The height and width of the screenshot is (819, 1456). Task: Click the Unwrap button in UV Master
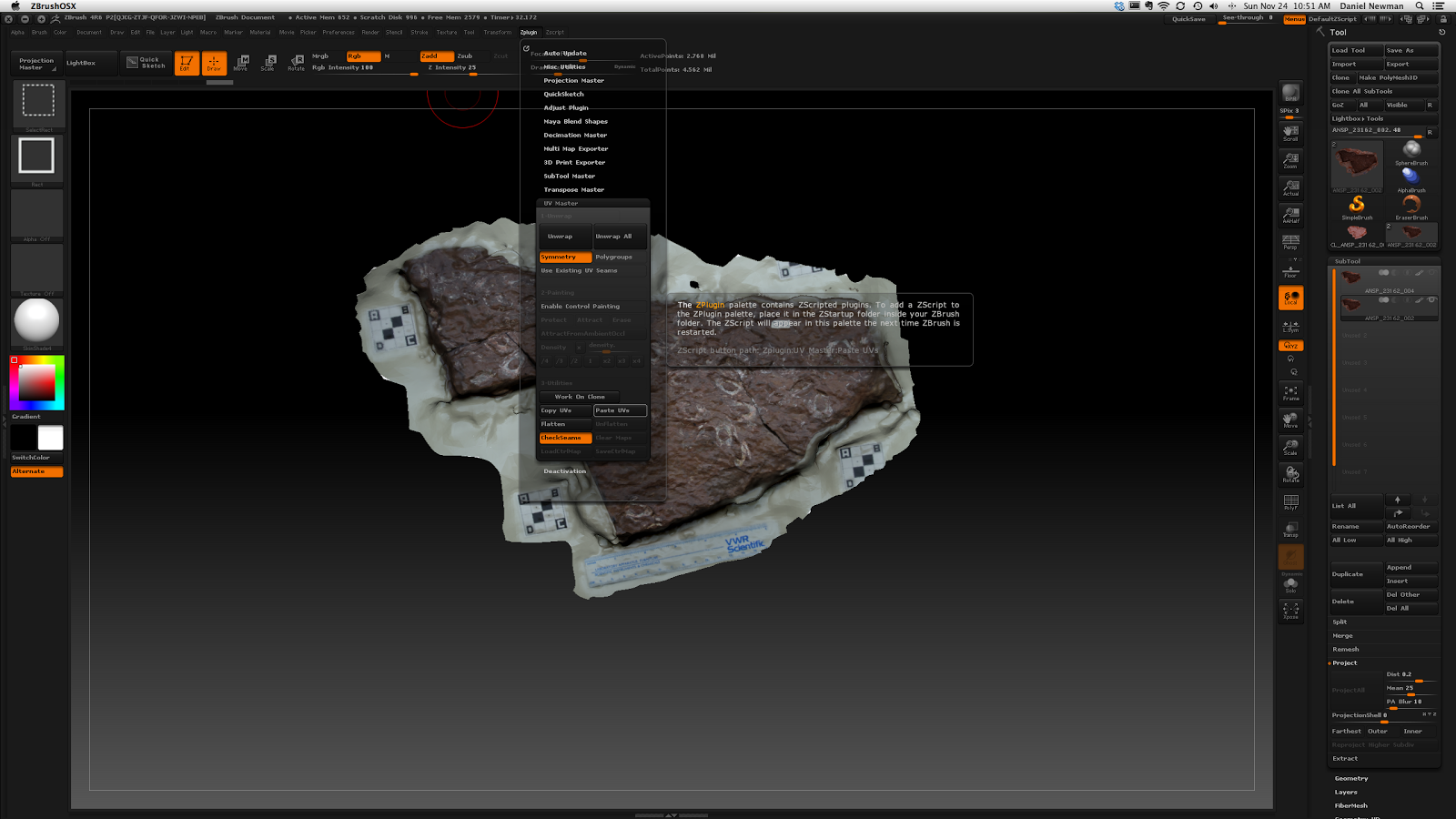pos(565,237)
